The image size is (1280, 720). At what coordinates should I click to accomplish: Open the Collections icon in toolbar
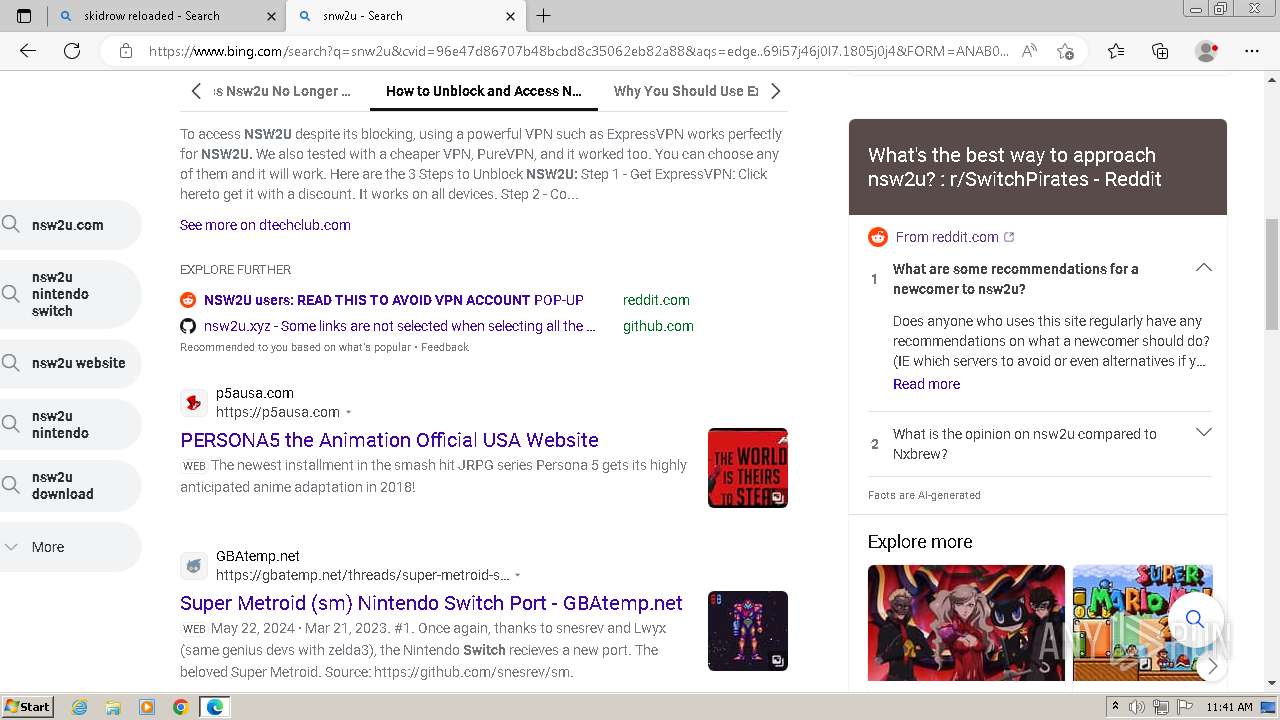coord(1160,51)
